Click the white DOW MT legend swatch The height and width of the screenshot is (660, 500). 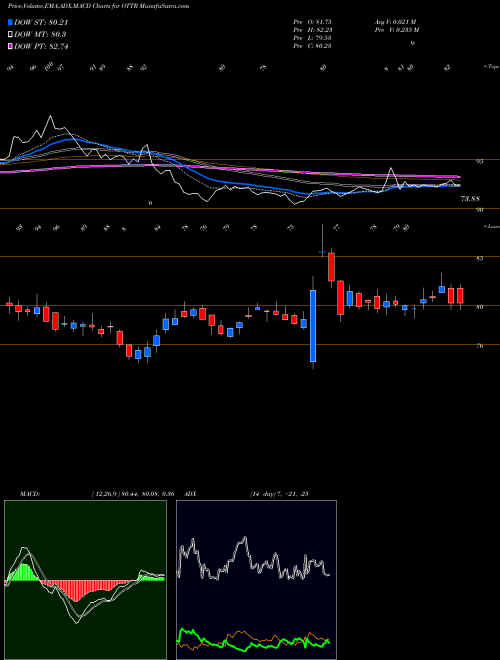click(x=10, y=34)
